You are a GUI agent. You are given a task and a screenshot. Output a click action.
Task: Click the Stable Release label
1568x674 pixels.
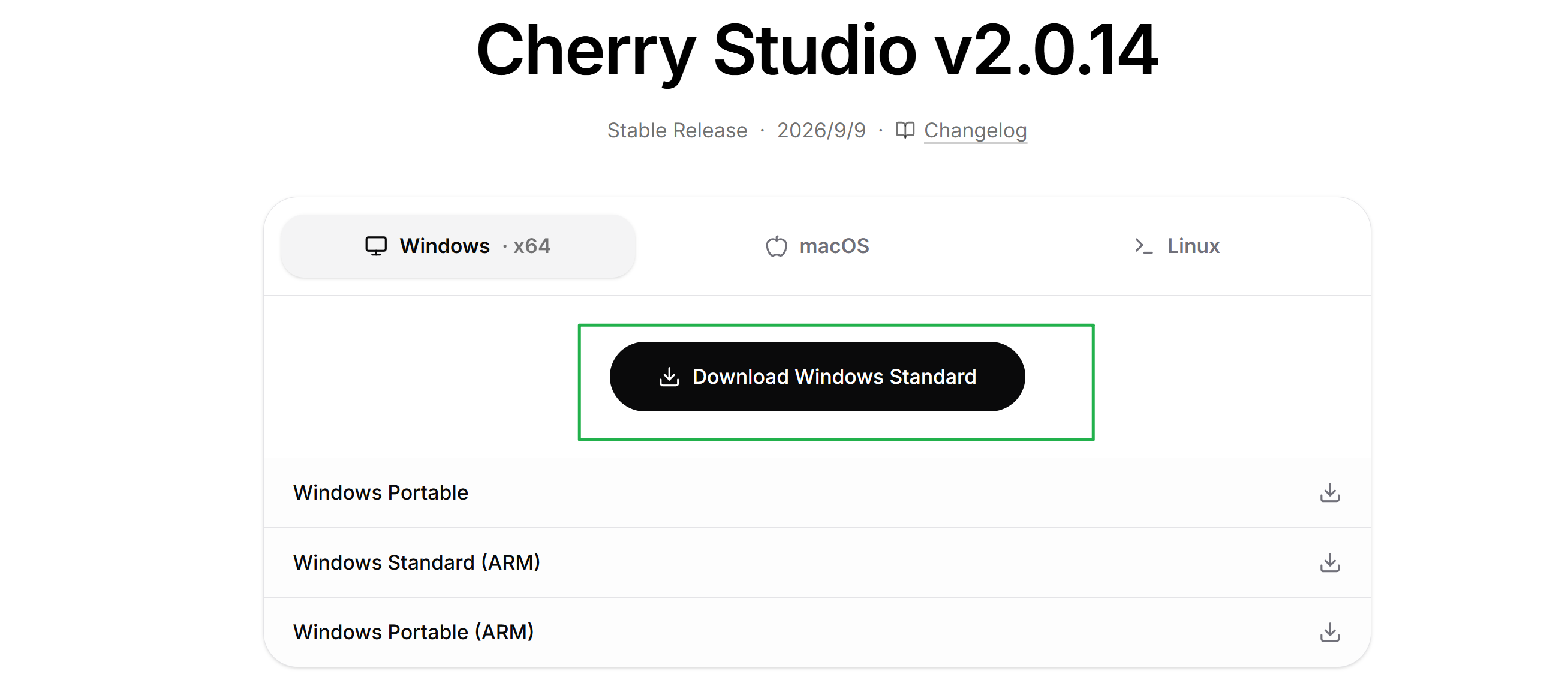pyautogui.click(x=677, y=130)
